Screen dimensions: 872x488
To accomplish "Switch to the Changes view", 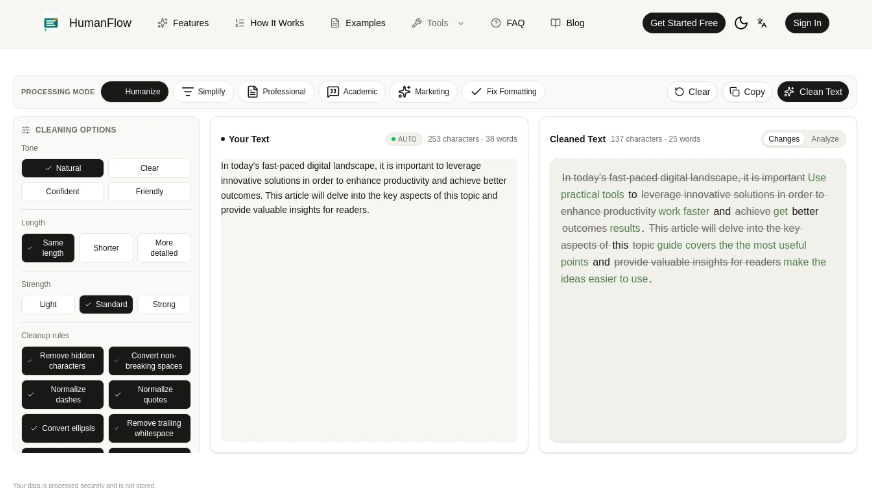I will pyautogui.click(x=784, y=139).
